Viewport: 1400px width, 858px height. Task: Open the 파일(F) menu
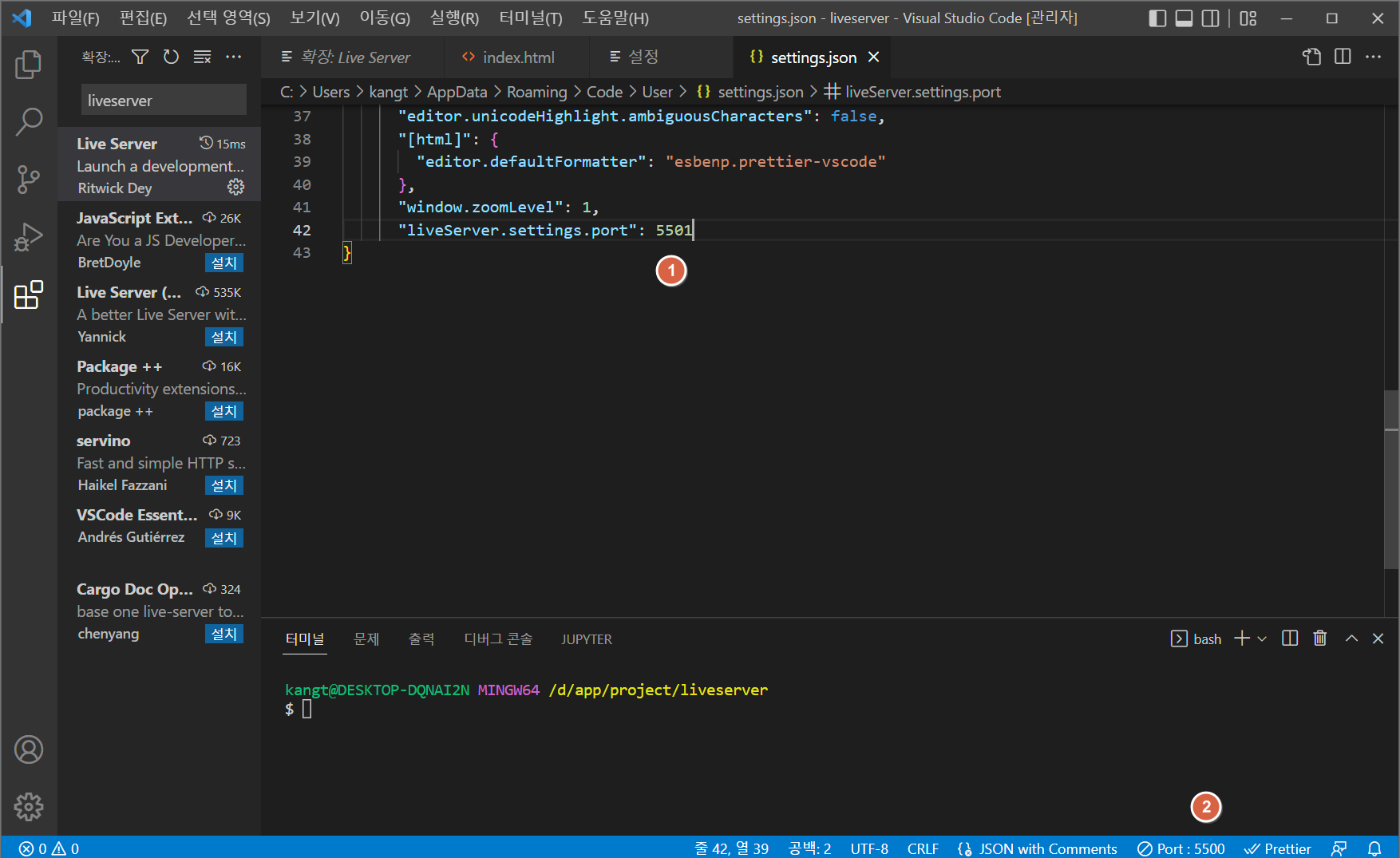pos(76,18)
